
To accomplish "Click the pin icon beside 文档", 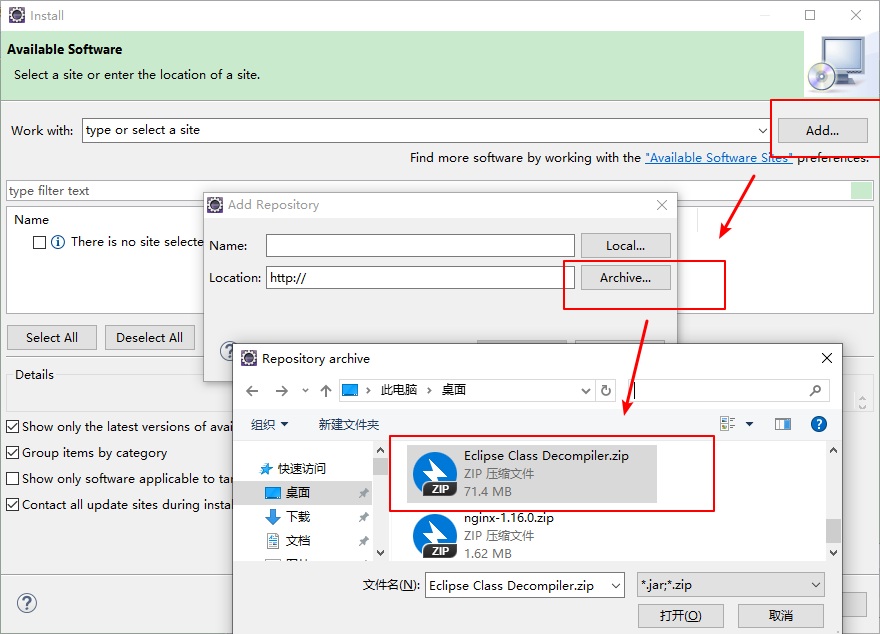I will click(364, 541).
